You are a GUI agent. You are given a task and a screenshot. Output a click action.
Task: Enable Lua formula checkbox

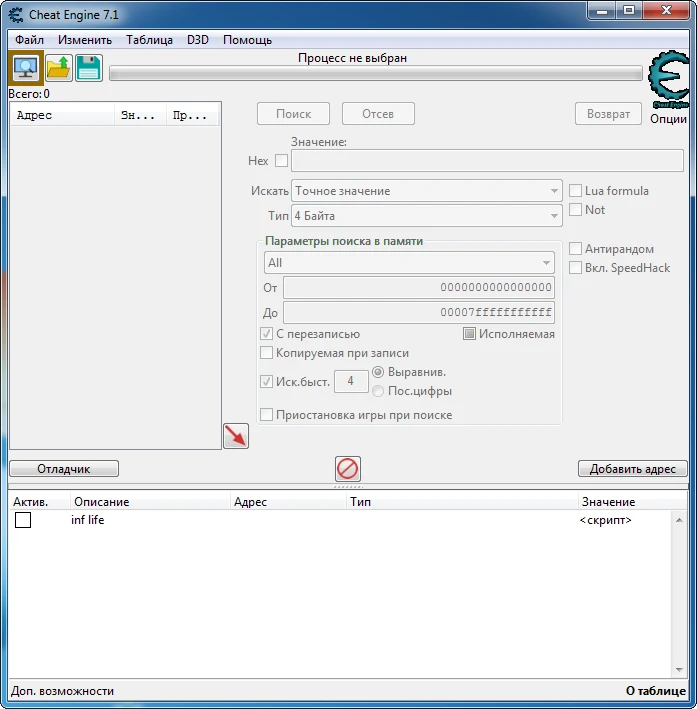pos(575,191)
